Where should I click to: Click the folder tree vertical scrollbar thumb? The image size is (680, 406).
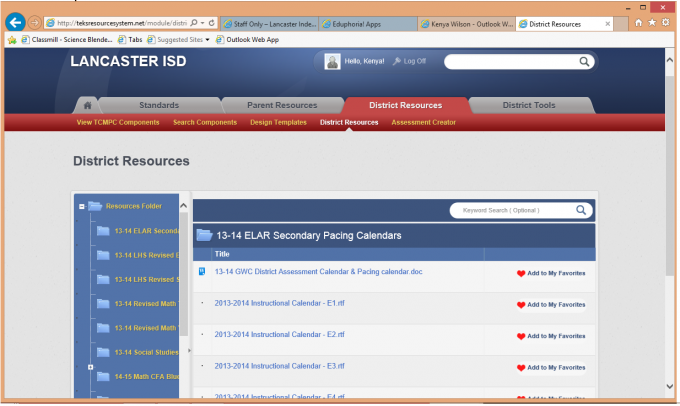pyautogui.click(x=183, y=274)
